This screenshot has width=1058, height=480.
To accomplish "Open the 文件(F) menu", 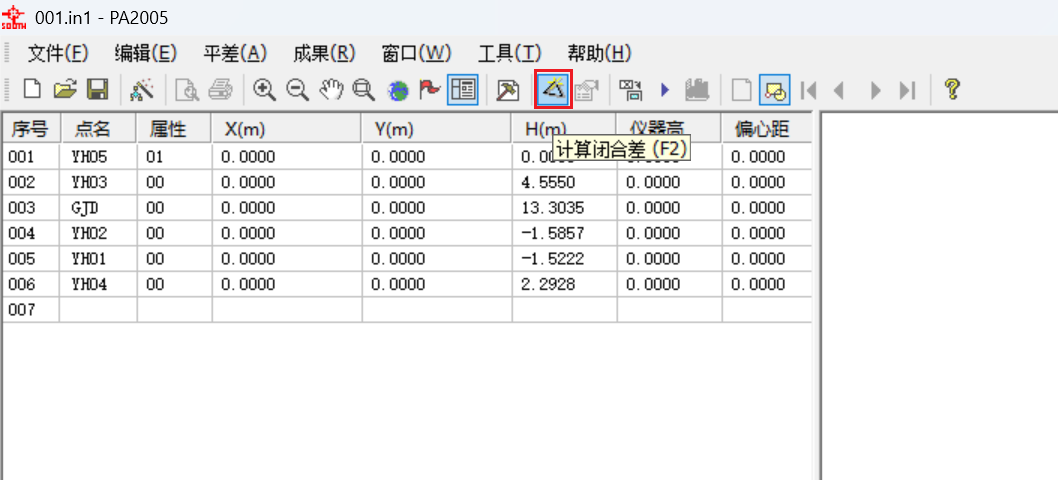I will (x=58, y=53).
